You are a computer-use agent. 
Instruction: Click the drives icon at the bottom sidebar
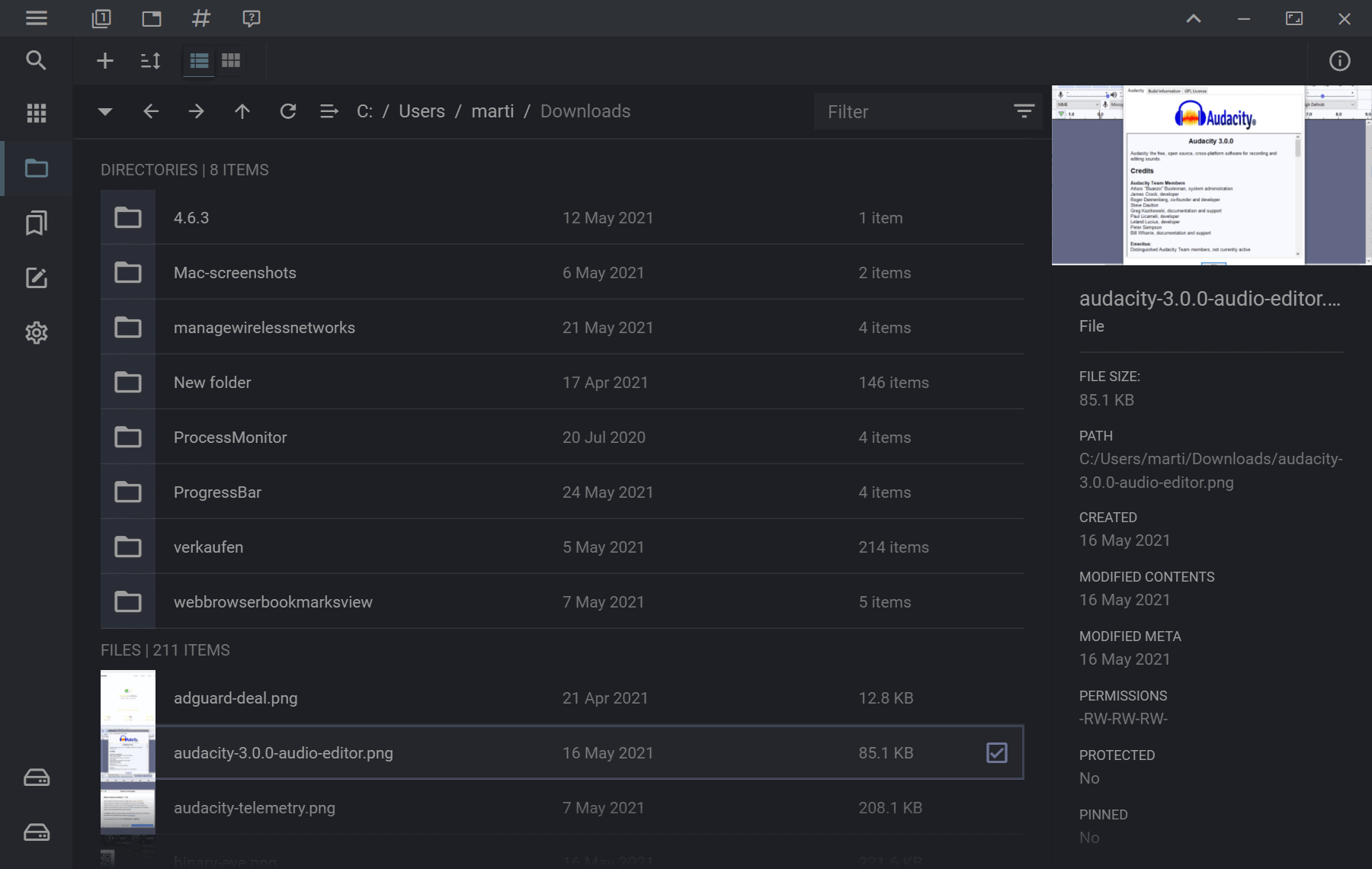(x=36, y=777)
